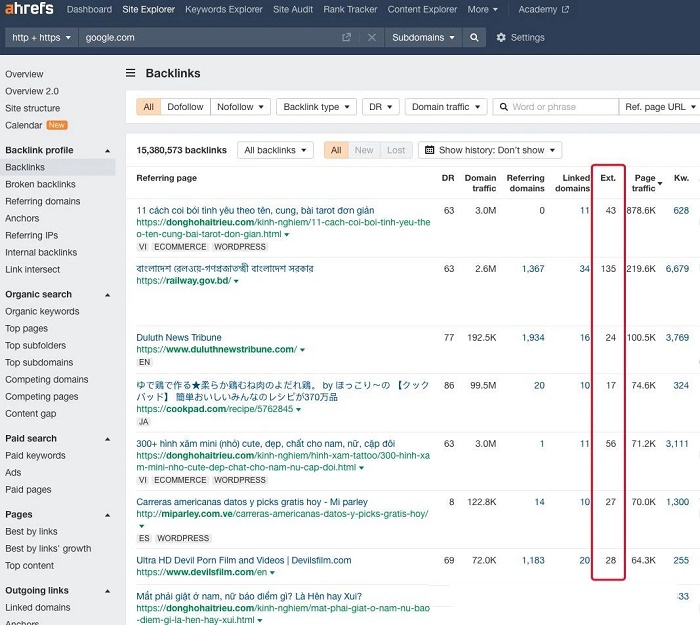Open the miparley.com.ve URL link
This screenshot has width=700, height=625.
[282, 514]
